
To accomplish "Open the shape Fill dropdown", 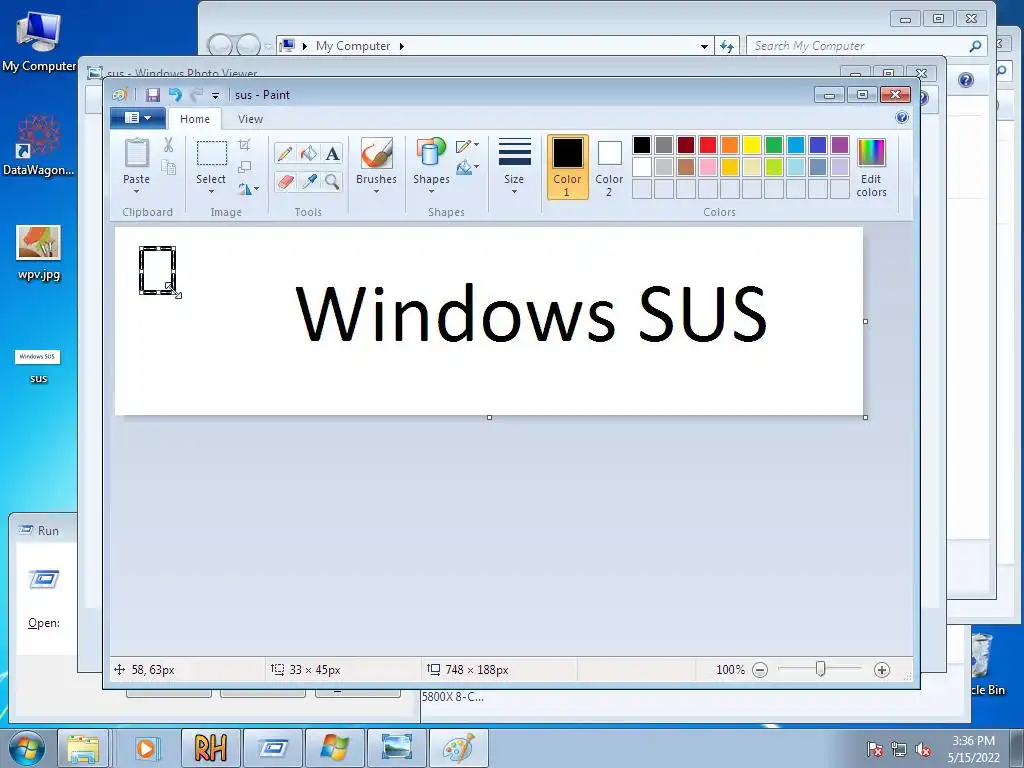I will 468,168.
